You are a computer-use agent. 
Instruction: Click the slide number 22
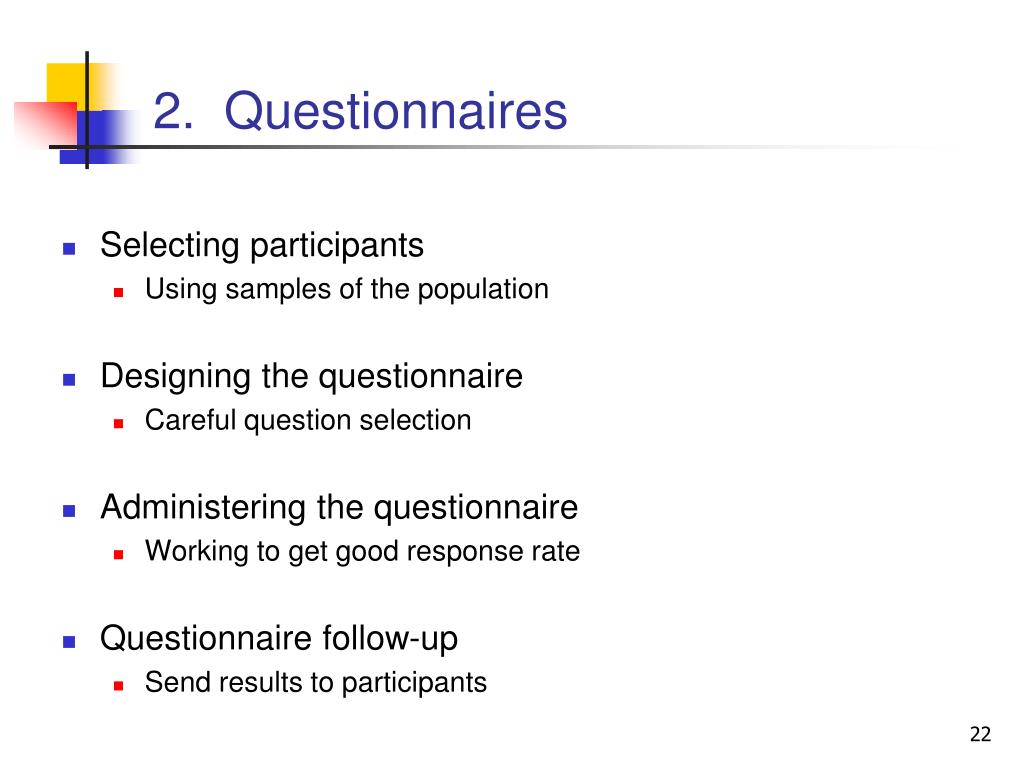click(980, 735)
